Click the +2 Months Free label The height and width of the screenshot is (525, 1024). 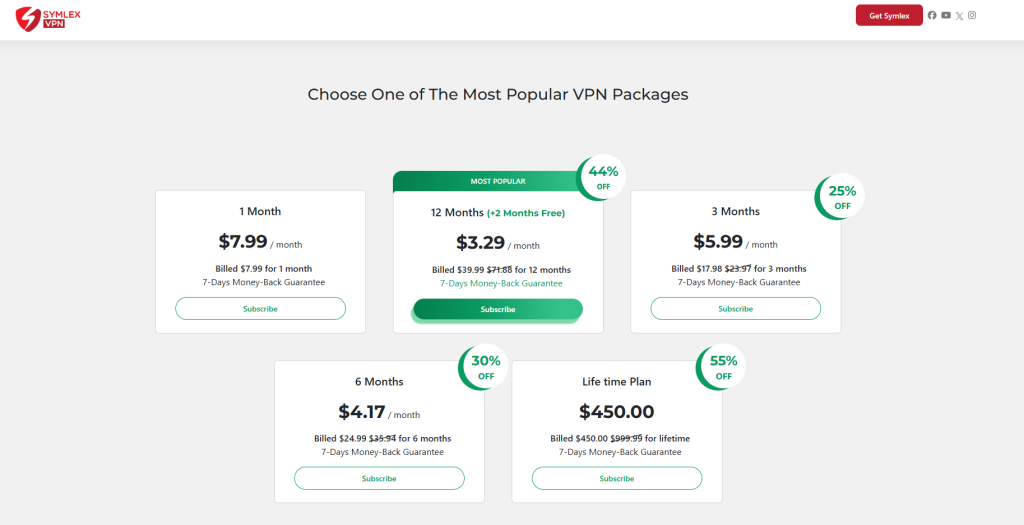526,213
